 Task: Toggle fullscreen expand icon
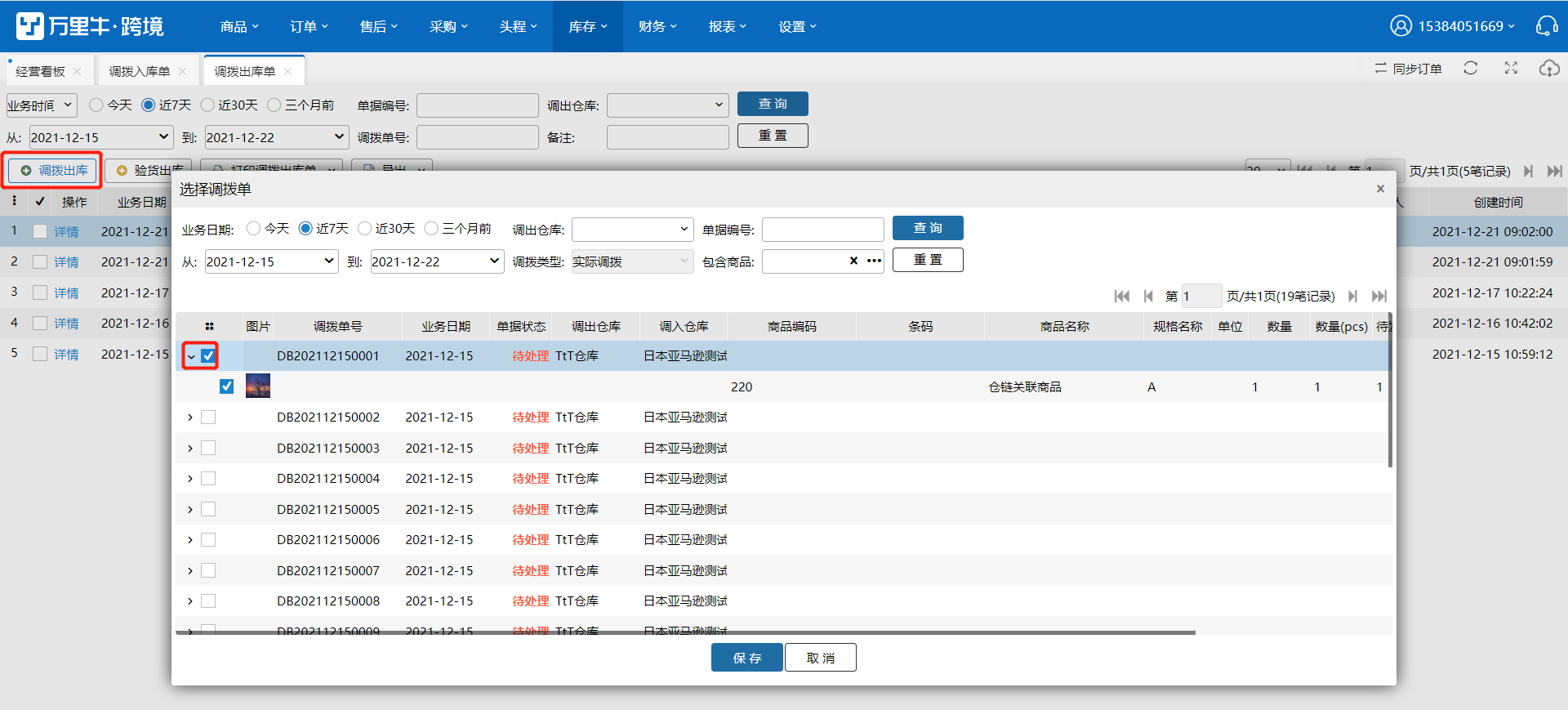point(1511,68)
